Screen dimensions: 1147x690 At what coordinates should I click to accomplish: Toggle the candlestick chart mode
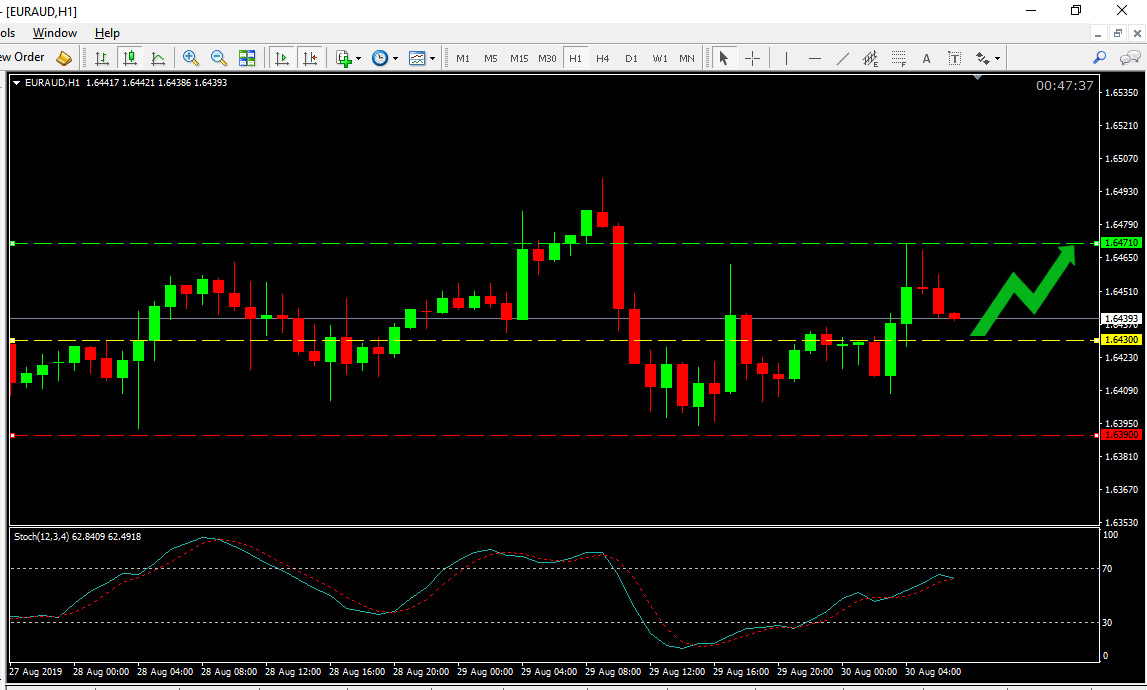(129, 58)
